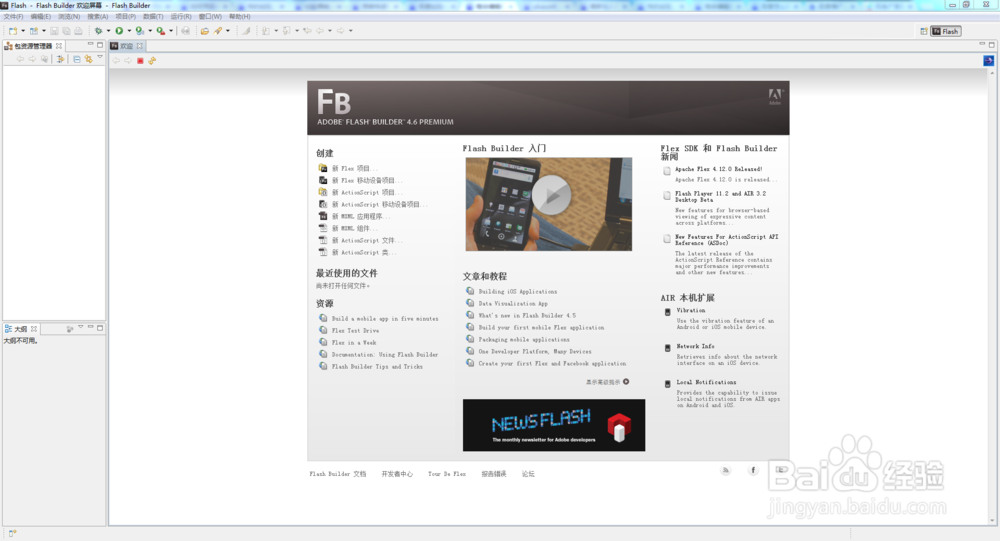1000x541 pixels.
Task: Click the RSS feed icon in footer
Action: tap(725, 470)
